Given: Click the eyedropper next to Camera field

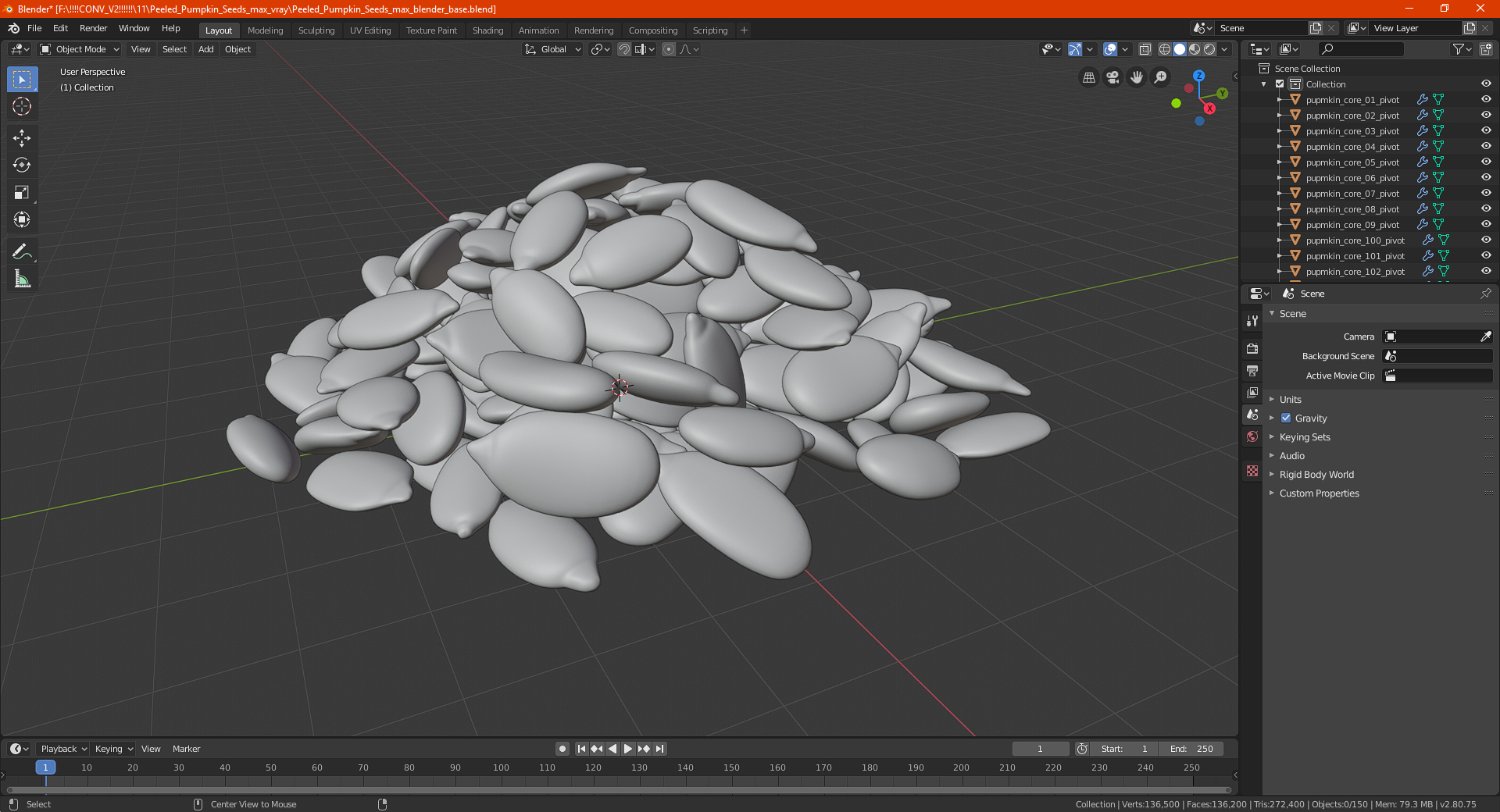Looking at the screenshot, I should [1485, 337].
